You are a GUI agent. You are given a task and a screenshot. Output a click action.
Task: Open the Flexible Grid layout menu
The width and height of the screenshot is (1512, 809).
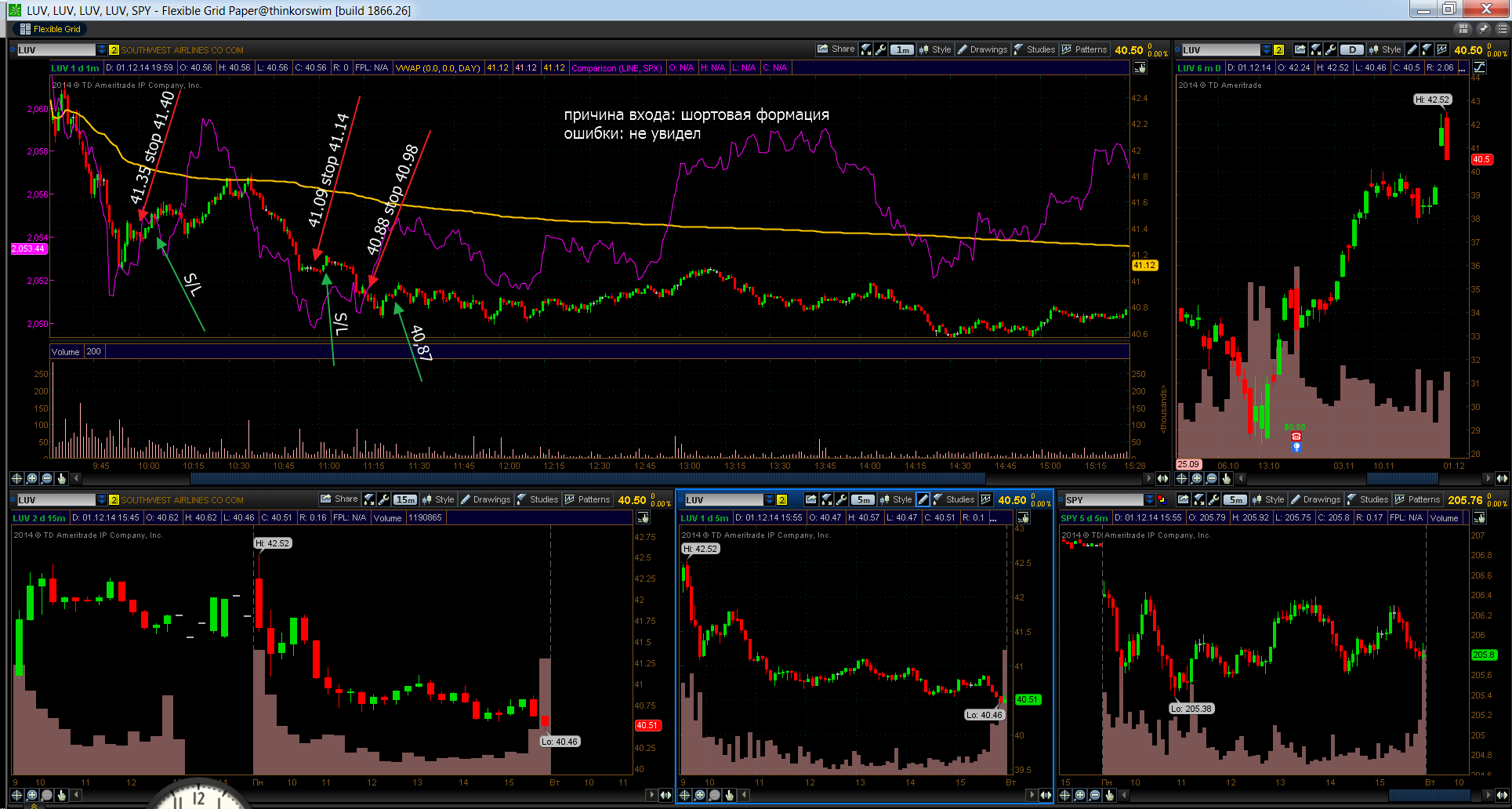50,29
